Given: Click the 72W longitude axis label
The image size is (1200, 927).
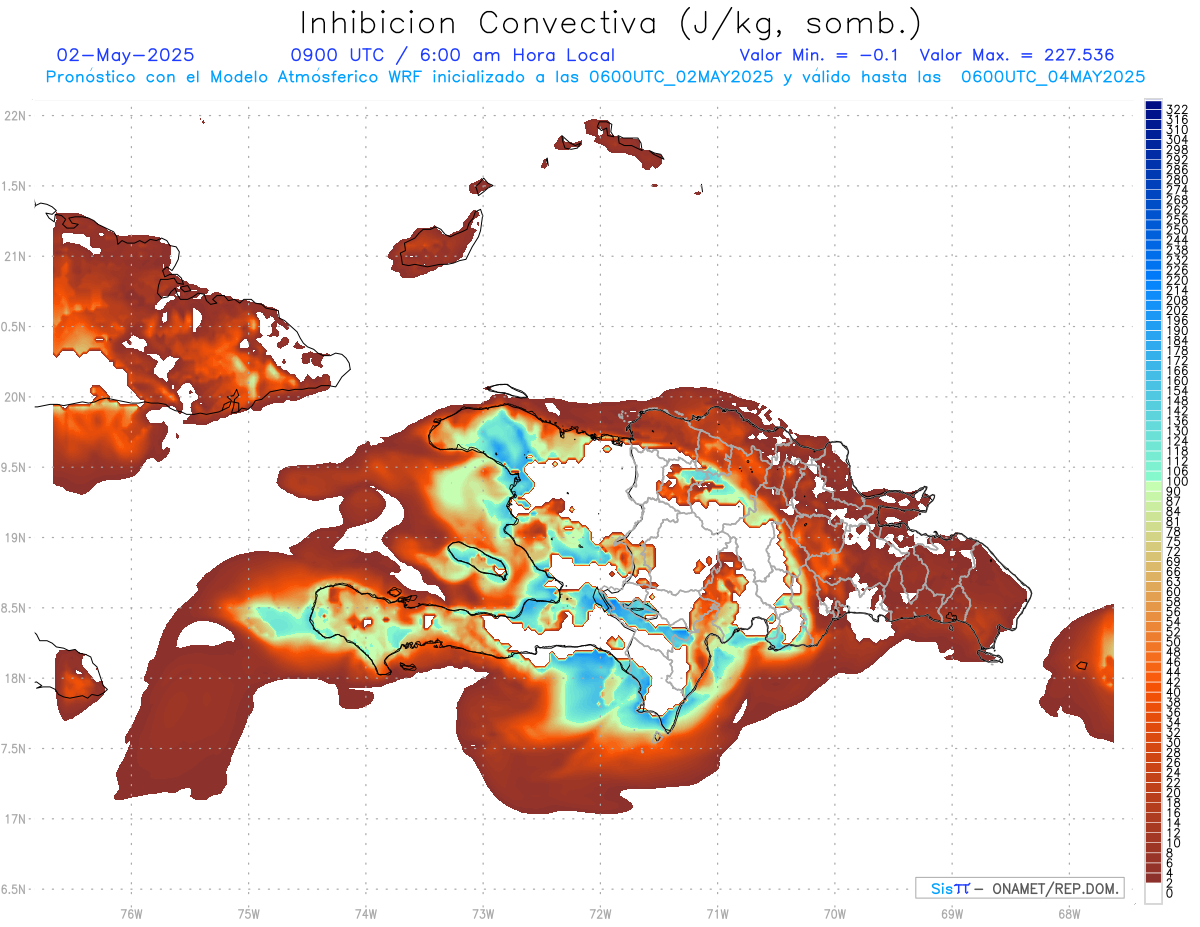Looking at the screenshot, I should tap(600, 912).
